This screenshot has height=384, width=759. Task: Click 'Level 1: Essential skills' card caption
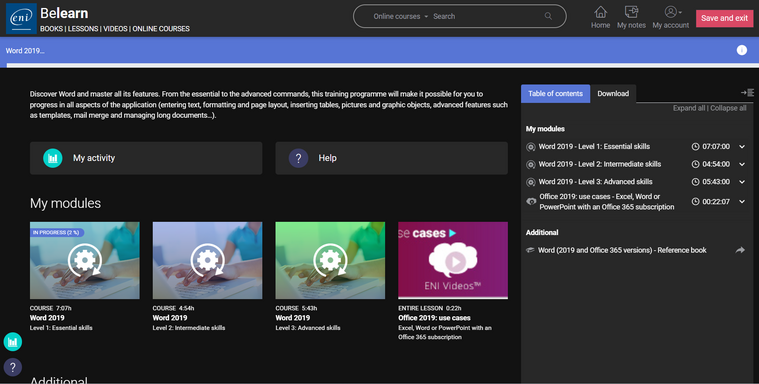(61, 328)
